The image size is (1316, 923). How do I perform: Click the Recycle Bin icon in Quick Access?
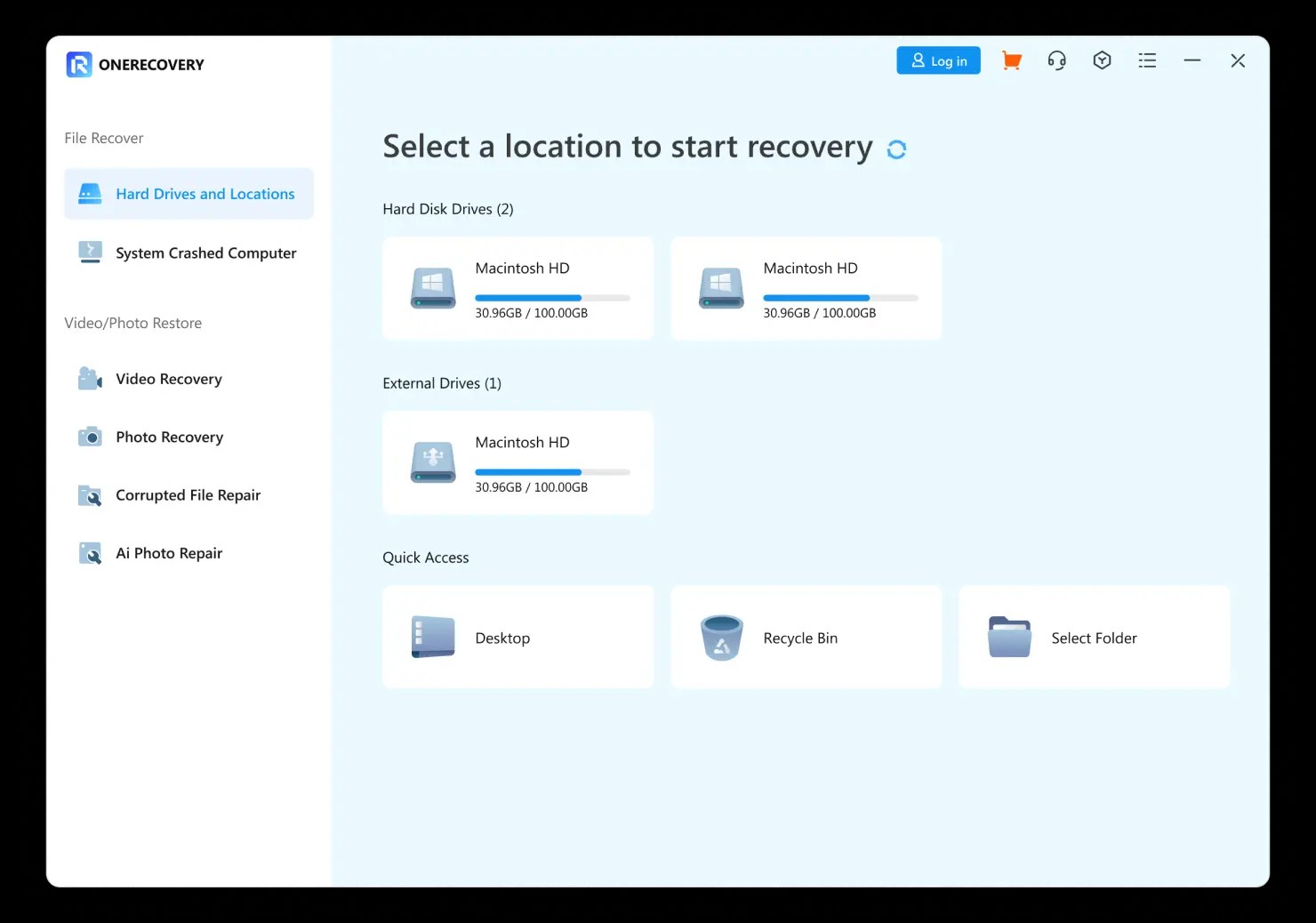click(x=721, y=638)
